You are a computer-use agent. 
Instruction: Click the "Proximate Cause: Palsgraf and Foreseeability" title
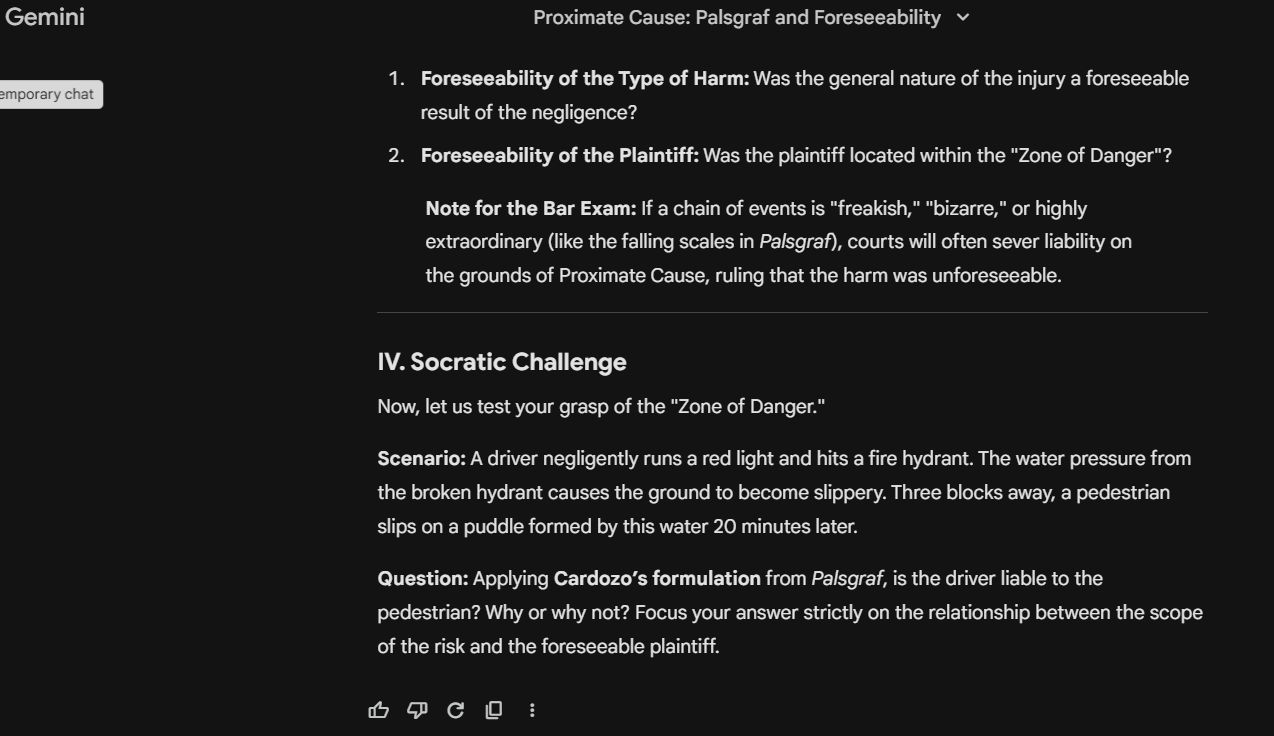click(736, 17)
